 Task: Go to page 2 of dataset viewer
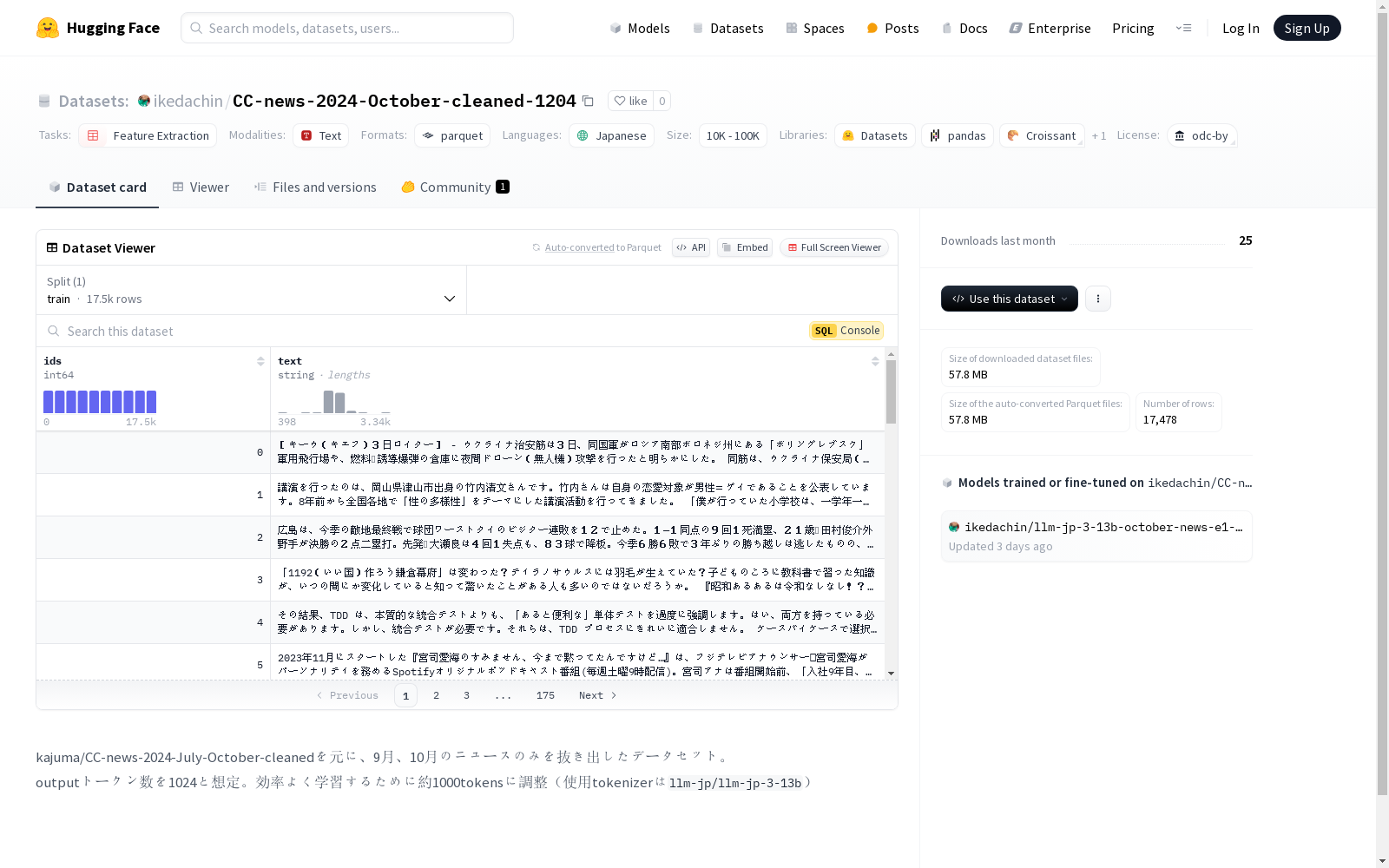click(436, 695)
